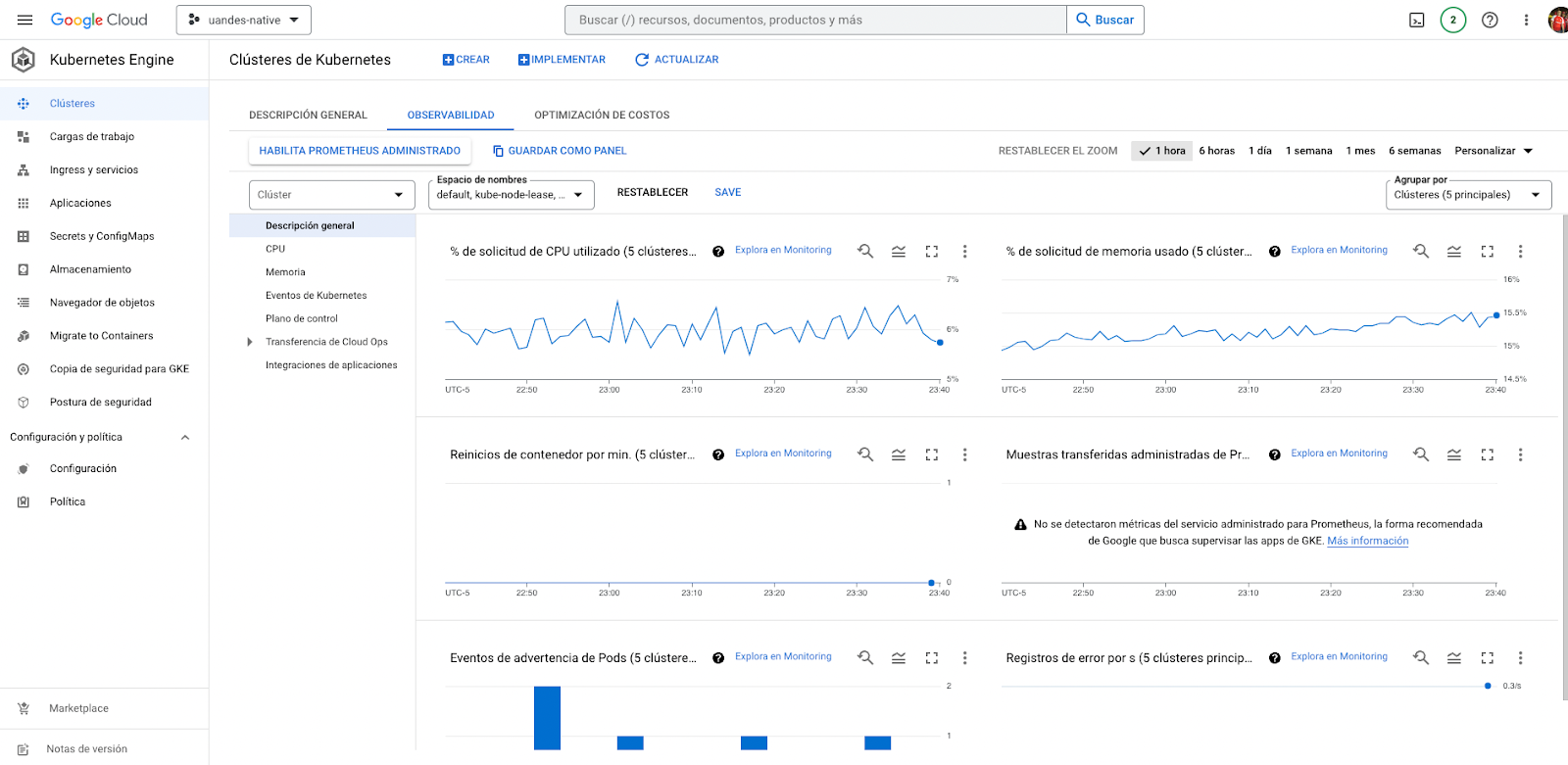Viewport: 1568px width, 765px height.
Task: Focus the Buscar recursos search field
Action: coord(815,20)
